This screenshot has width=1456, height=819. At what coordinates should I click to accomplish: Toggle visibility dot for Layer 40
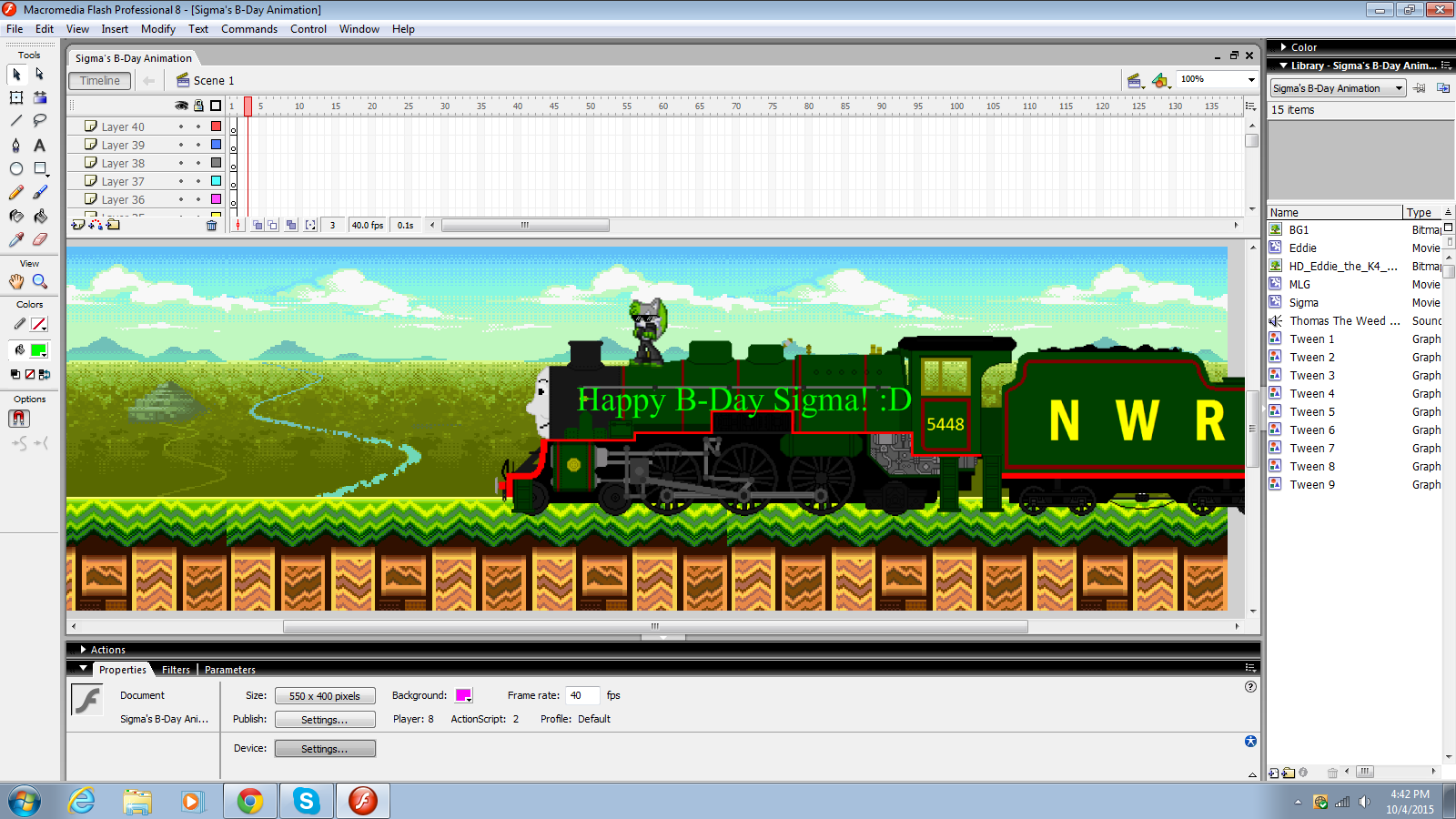pyautogui.click(x=181, y=126)
